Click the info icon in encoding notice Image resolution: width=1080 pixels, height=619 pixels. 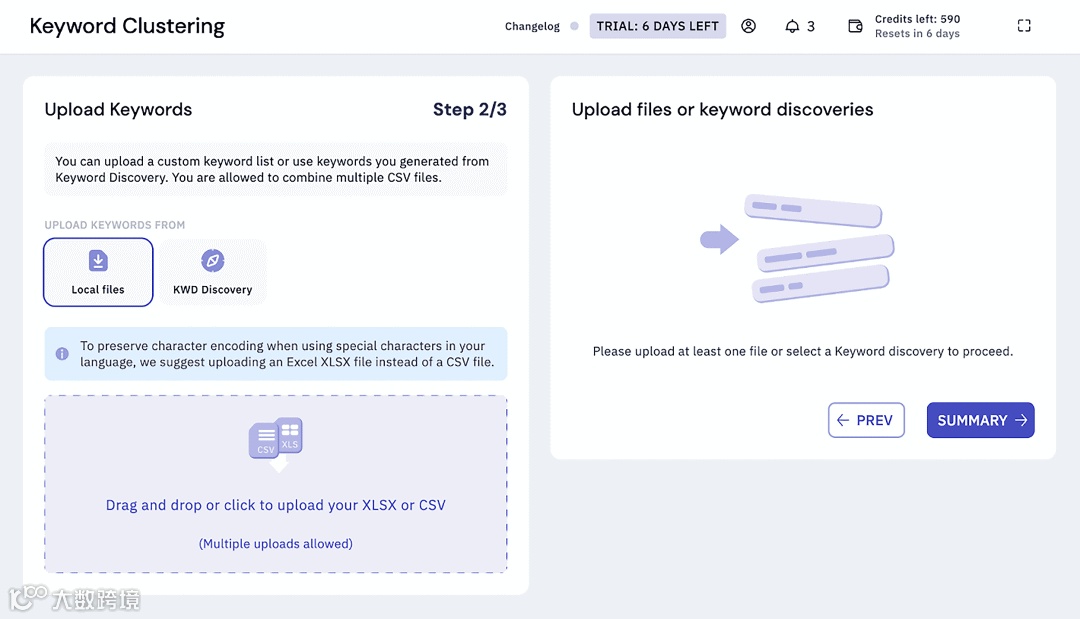coord(62,354)
